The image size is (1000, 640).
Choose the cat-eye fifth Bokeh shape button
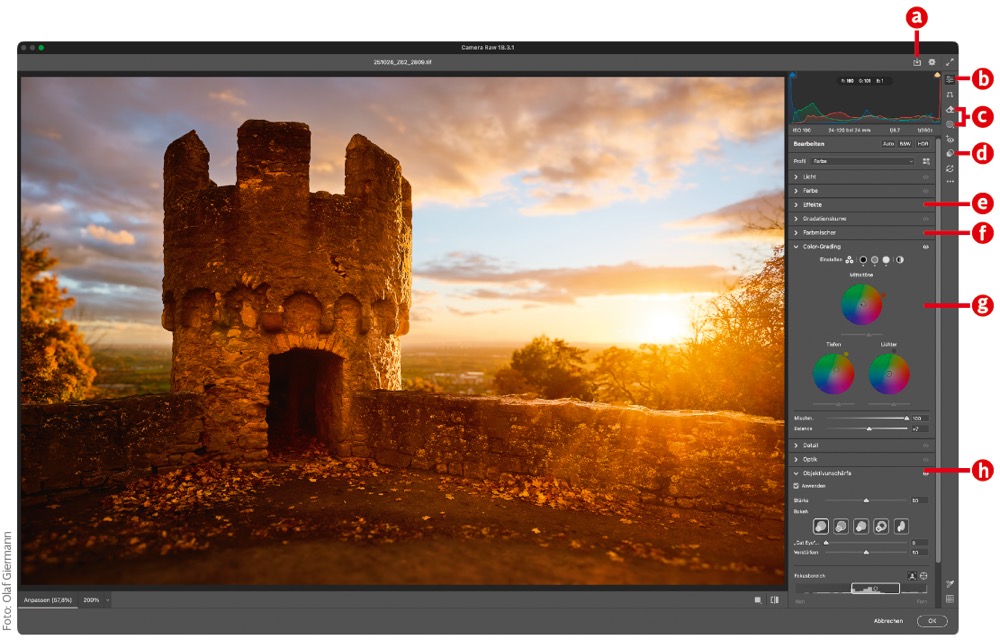click(x=901, y=527)
